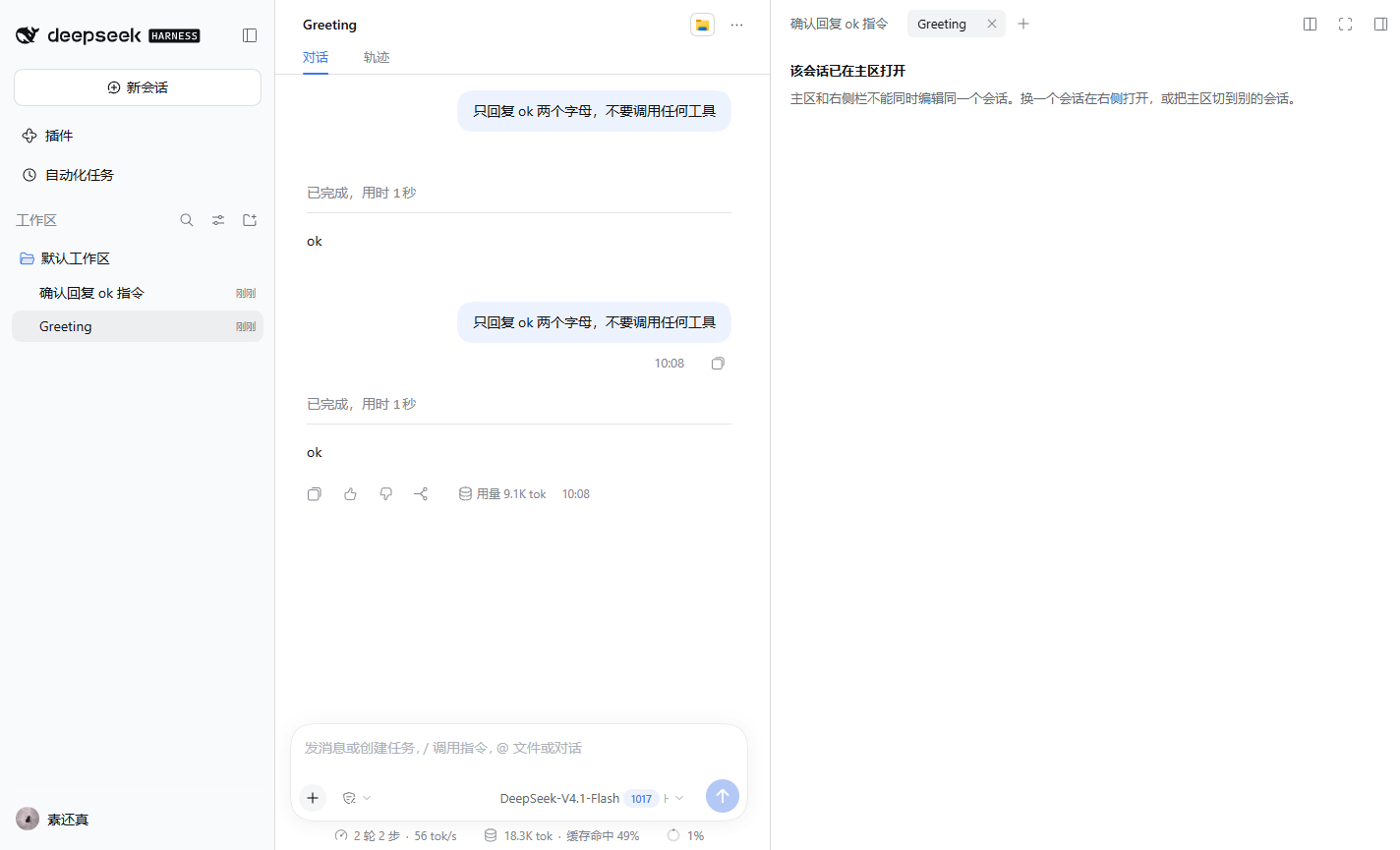Add attachment with the plus button
This screenshot has height=850, width=1400.
313,798
